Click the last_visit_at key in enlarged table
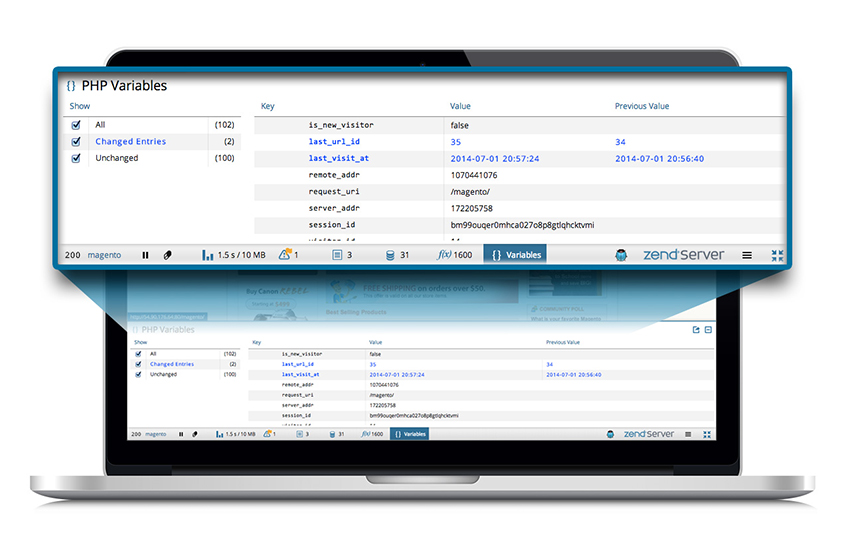Viewport: 850px width, 541px height. pos(338,158)
